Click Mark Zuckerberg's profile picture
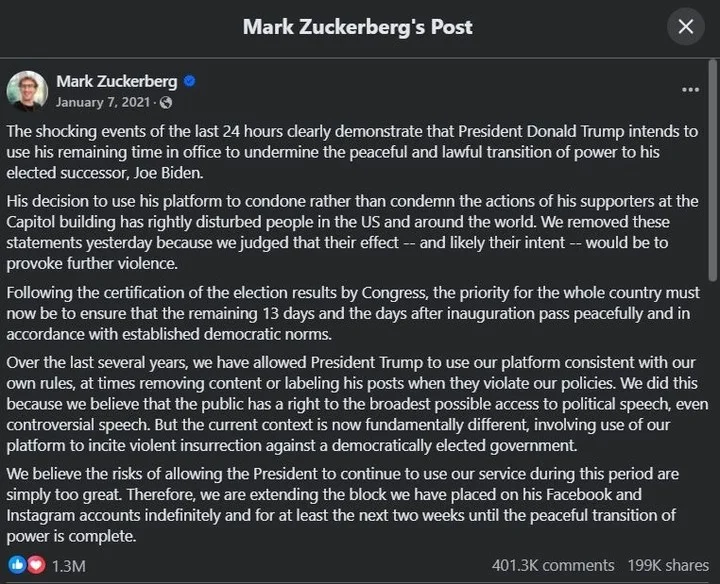The width and height of the screenshot is (720, 584). 27,91
